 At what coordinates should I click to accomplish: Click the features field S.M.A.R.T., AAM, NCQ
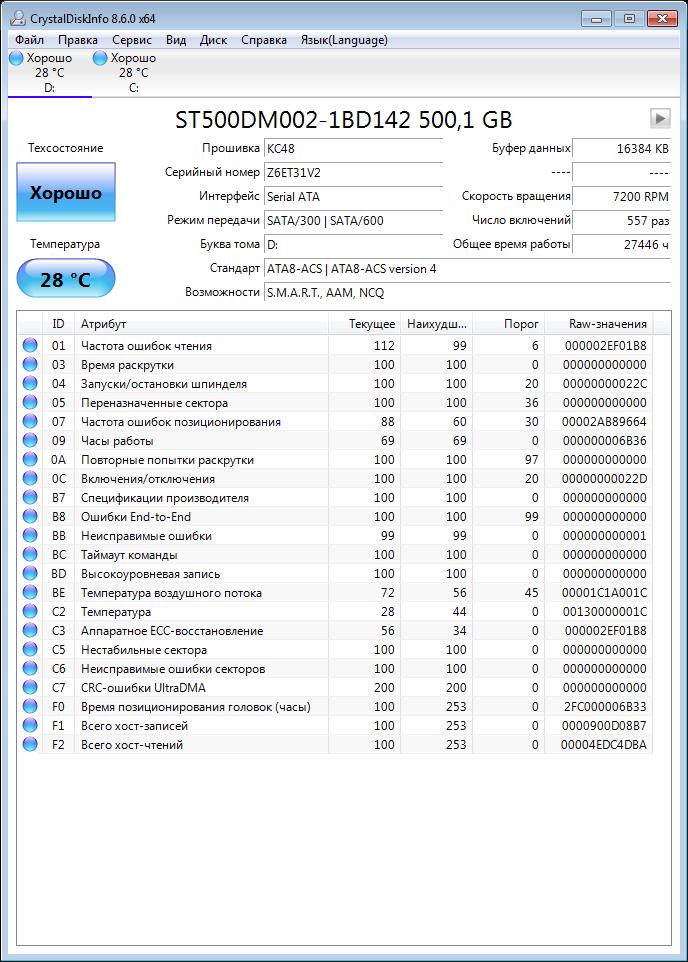tap(468, 293)
